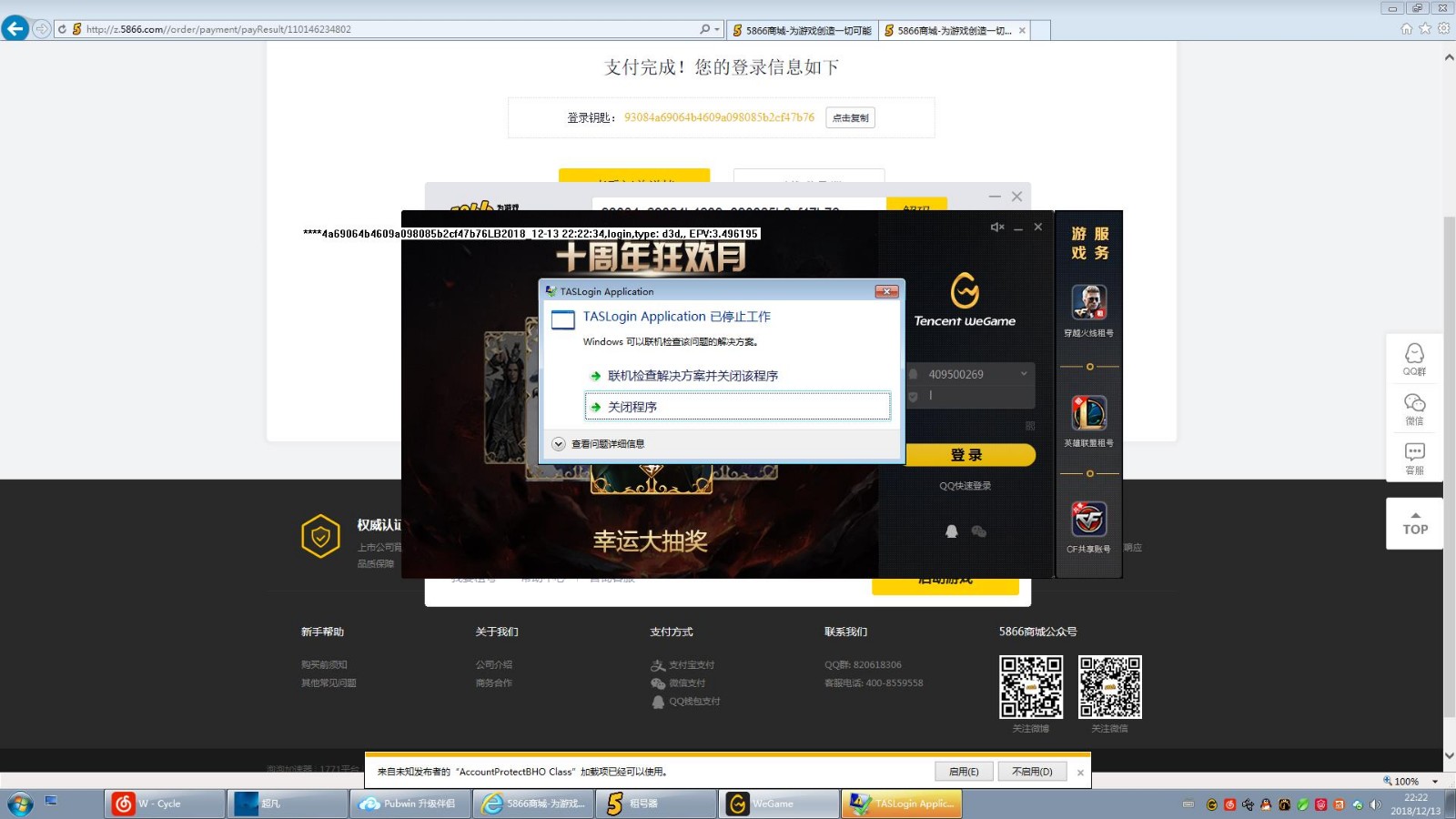Open the 微信 sidebar icon
Viewport: 1456px width, 819px height.
[x=1414, y=408]
